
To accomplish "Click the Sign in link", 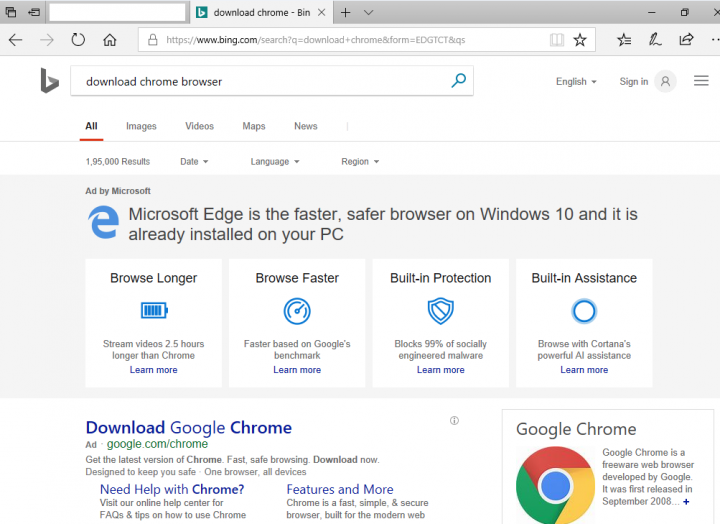I will pos(634,82).
